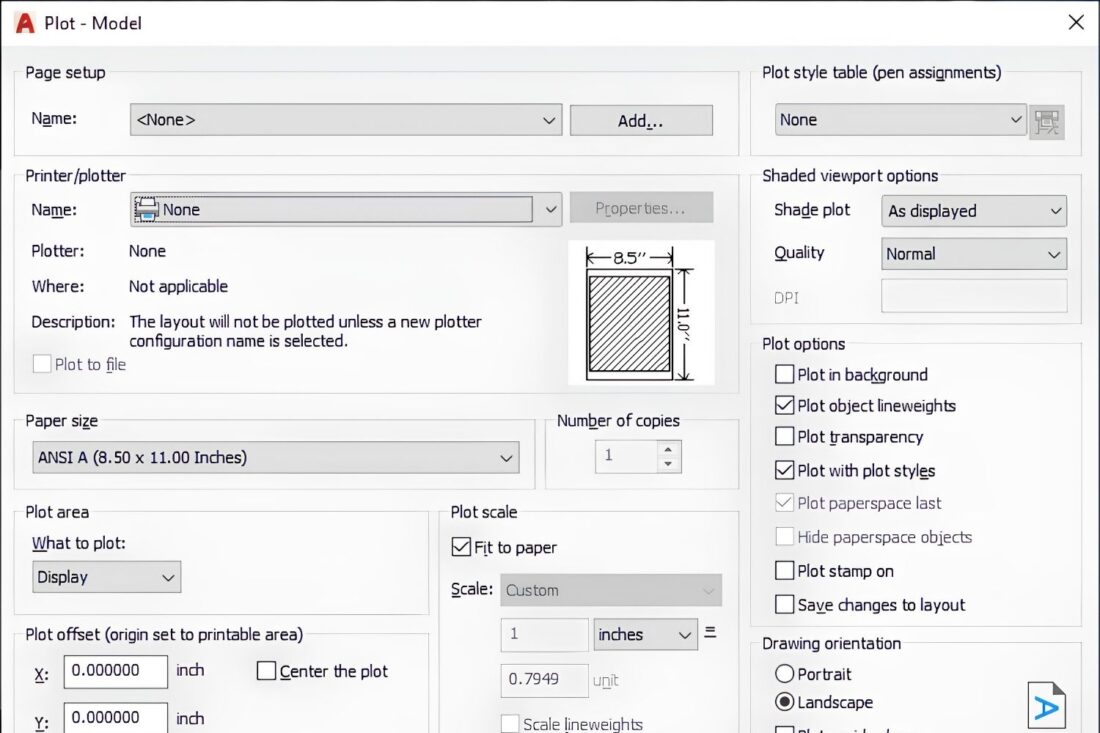
Task: Click the X plot offset field
Action: tap(116, 671)
